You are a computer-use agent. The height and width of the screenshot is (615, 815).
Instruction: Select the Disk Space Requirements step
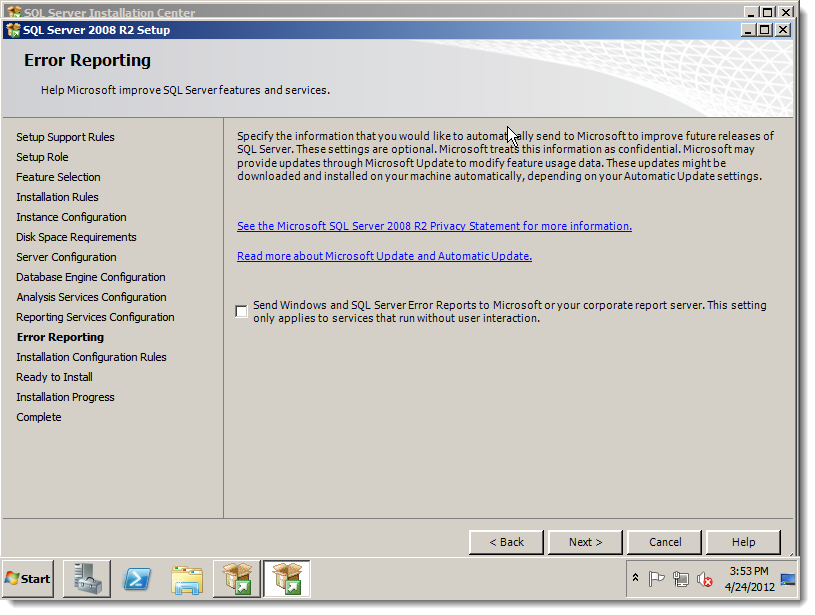76,237
